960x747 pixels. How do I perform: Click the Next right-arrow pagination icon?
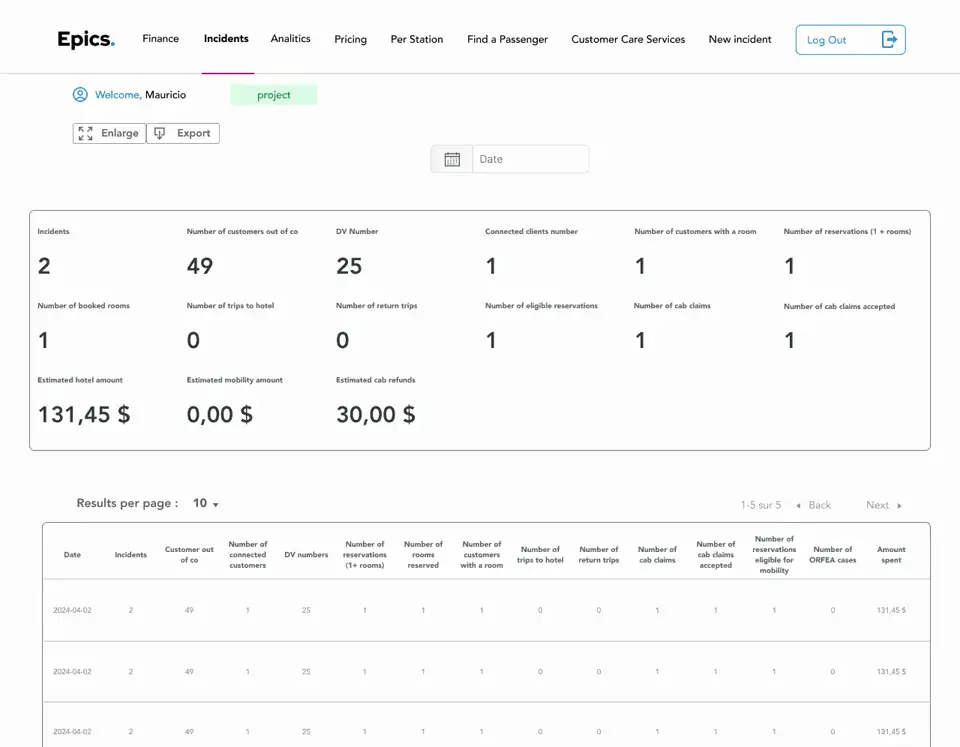pos(899,506)
